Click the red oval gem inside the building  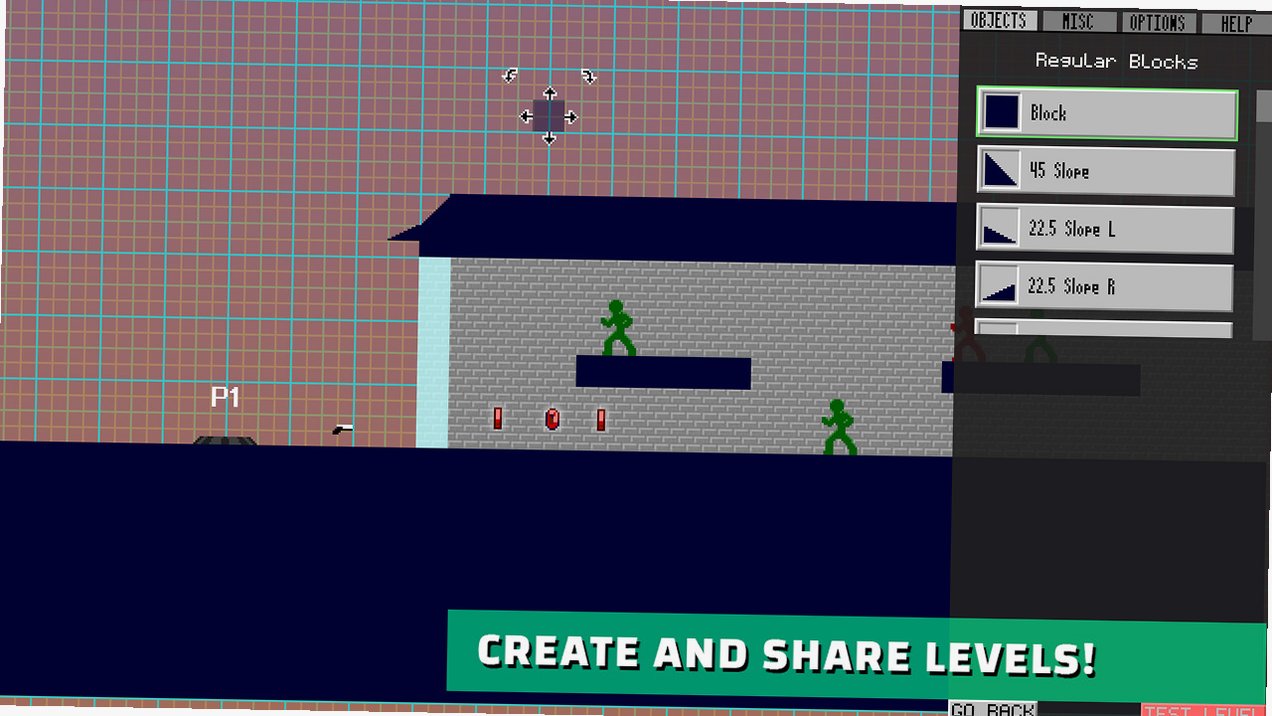[x=552, y=419]
